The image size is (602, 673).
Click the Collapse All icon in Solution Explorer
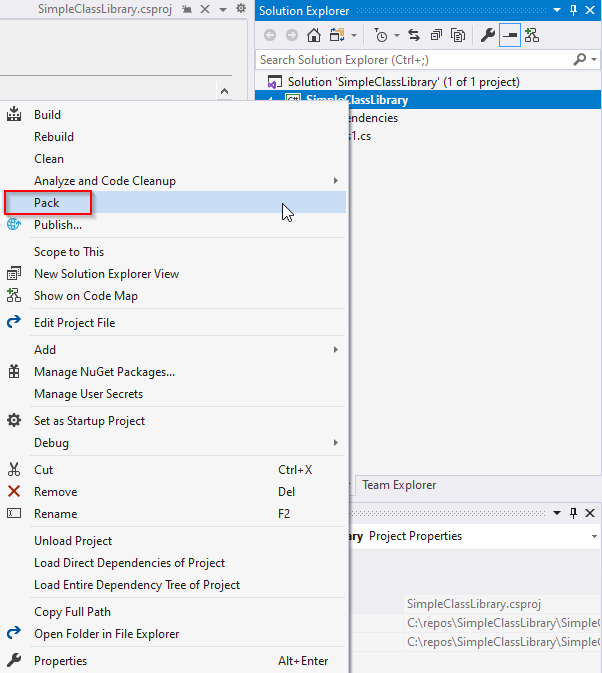click(x=436, y=35)
